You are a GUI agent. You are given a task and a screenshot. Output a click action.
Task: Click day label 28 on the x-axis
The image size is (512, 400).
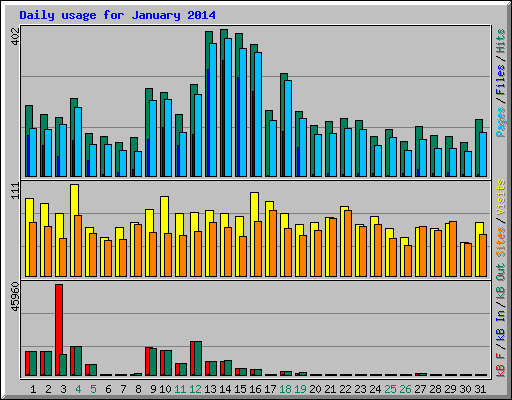point(435,389)
